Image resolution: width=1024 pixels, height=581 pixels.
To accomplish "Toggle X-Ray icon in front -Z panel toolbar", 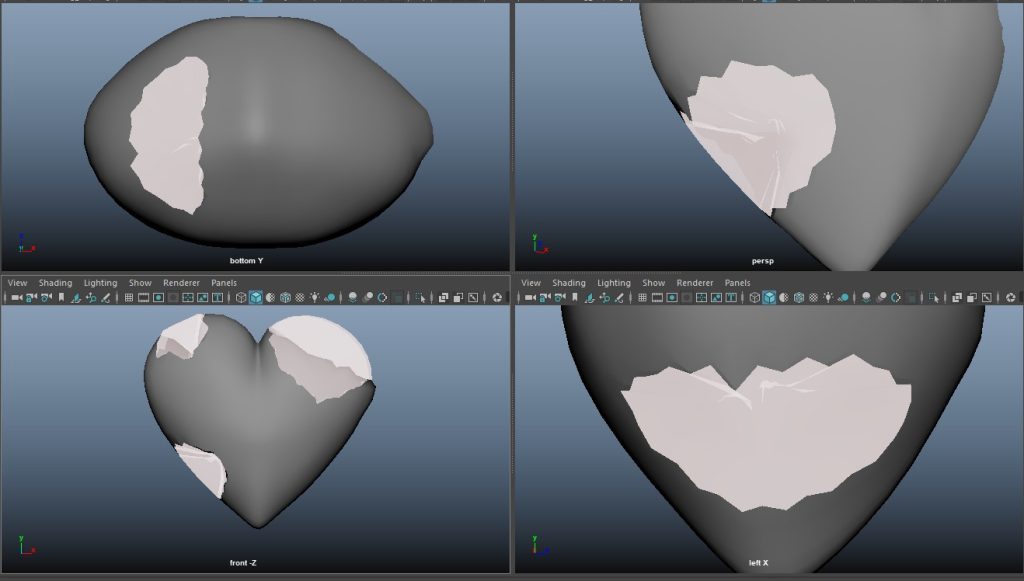I will point(443,298).
